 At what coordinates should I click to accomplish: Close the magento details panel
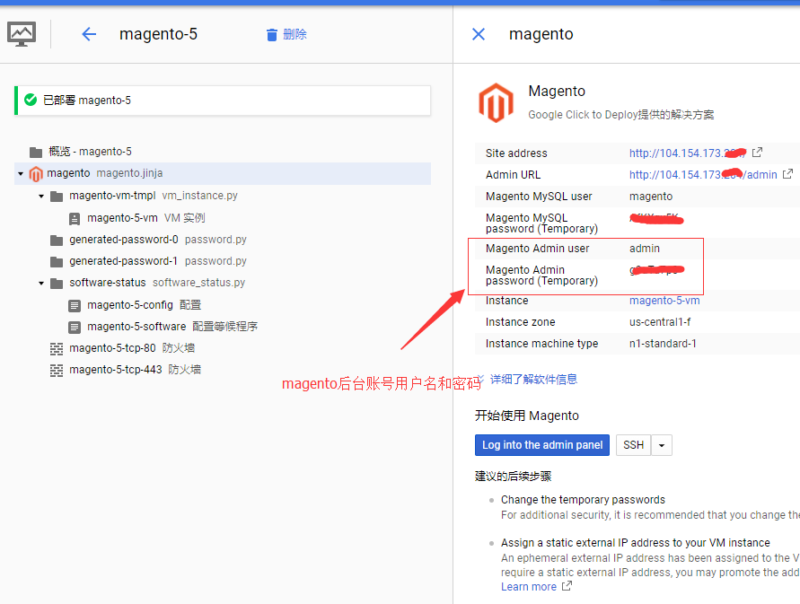[479, 34]
